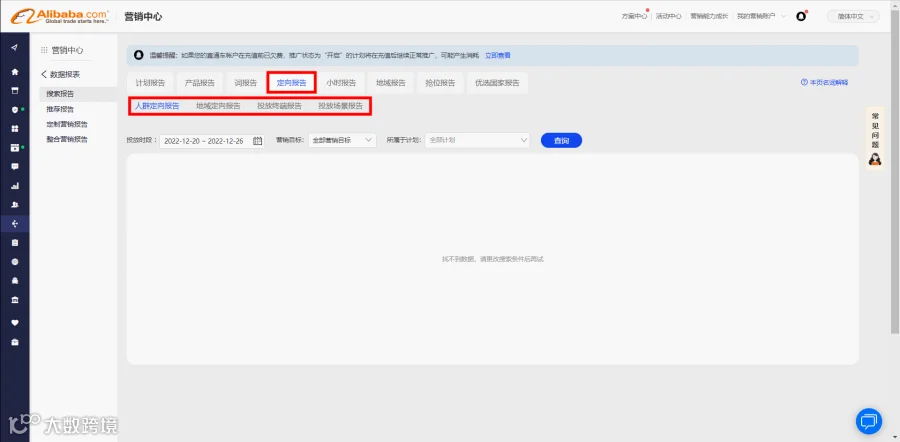
Task: Click the blue 查询 button
Action: 561,141
